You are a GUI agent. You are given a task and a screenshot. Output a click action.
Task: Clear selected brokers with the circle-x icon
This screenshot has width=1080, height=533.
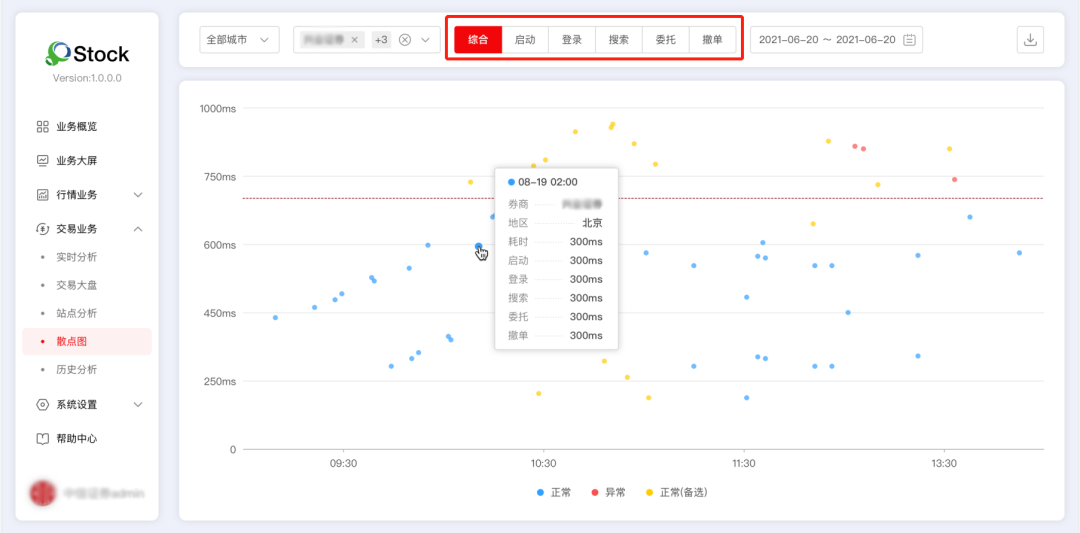click(x=405, y=40)
